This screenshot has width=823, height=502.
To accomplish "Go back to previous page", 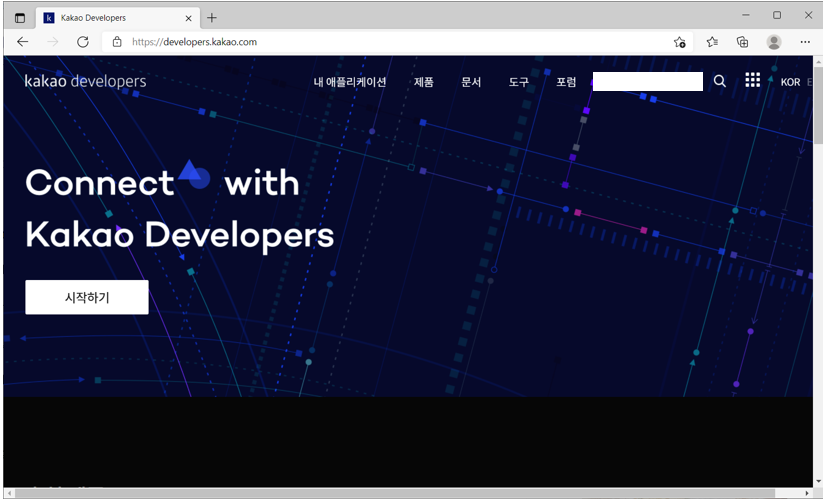I will [22, 42].
